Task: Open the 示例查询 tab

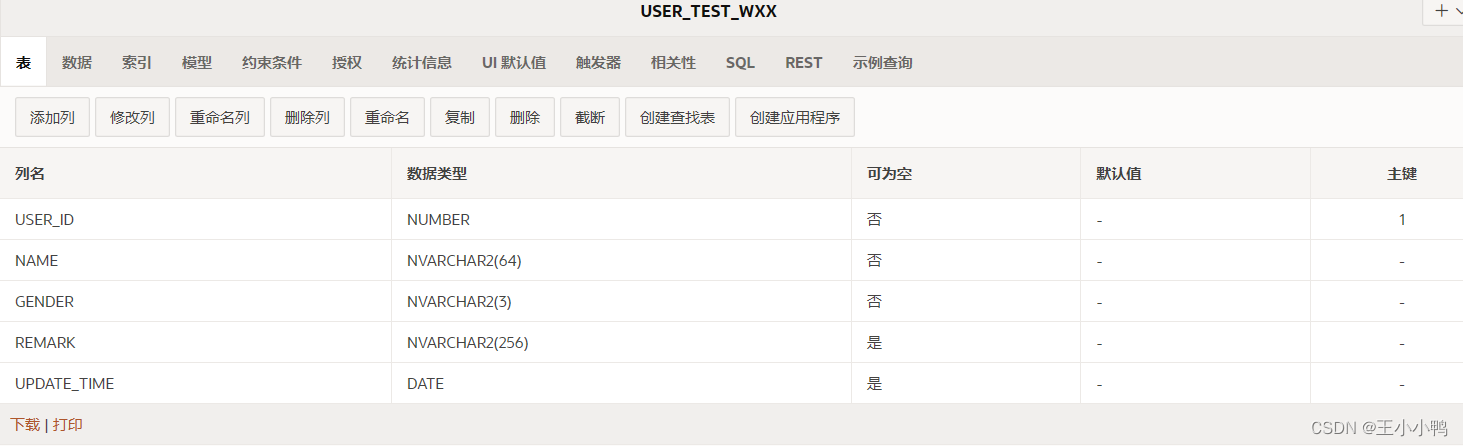Action: (x=883, y=62)
